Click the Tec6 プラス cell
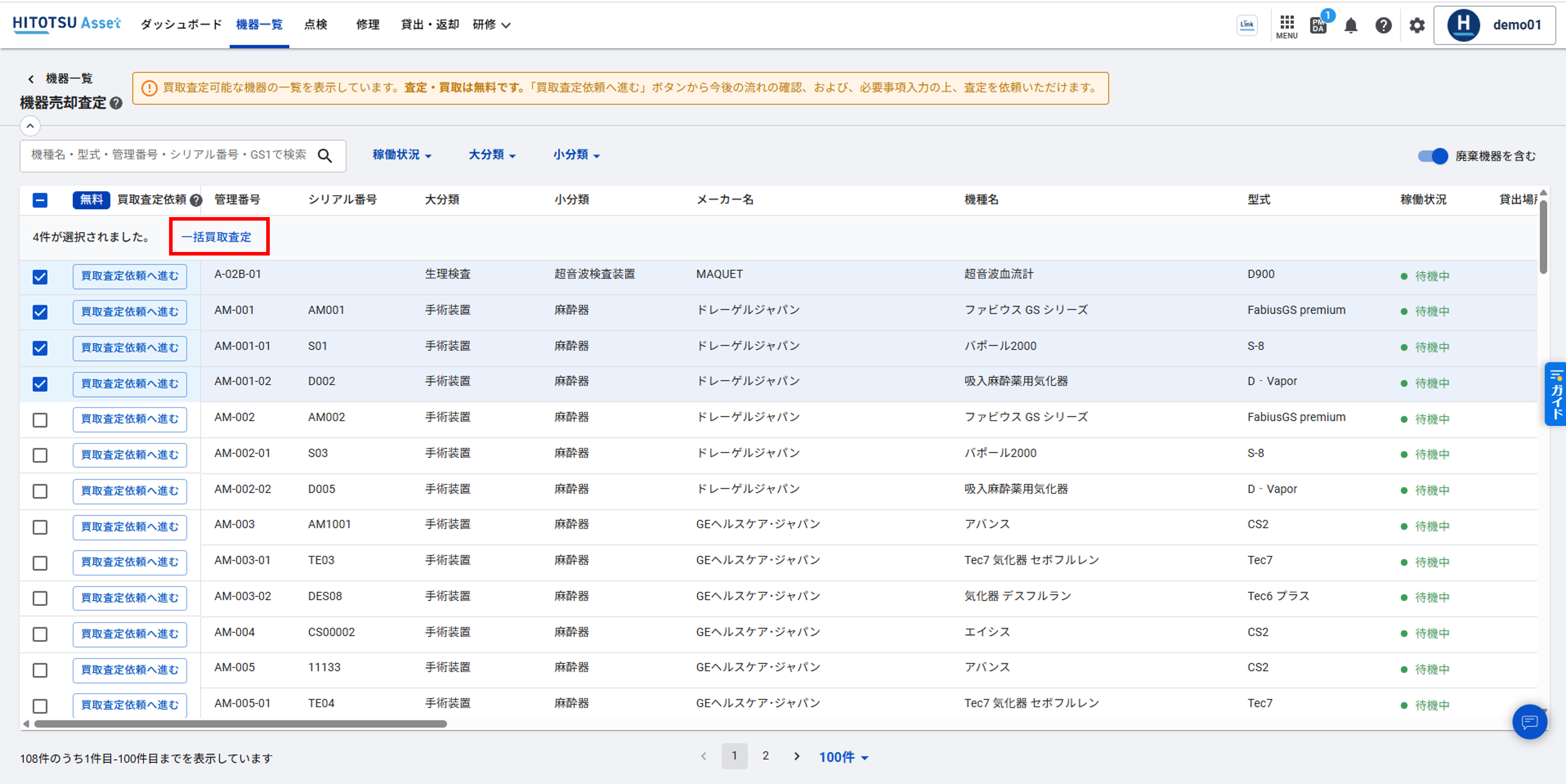The image size is (1566, 784). pos(1278,596)
